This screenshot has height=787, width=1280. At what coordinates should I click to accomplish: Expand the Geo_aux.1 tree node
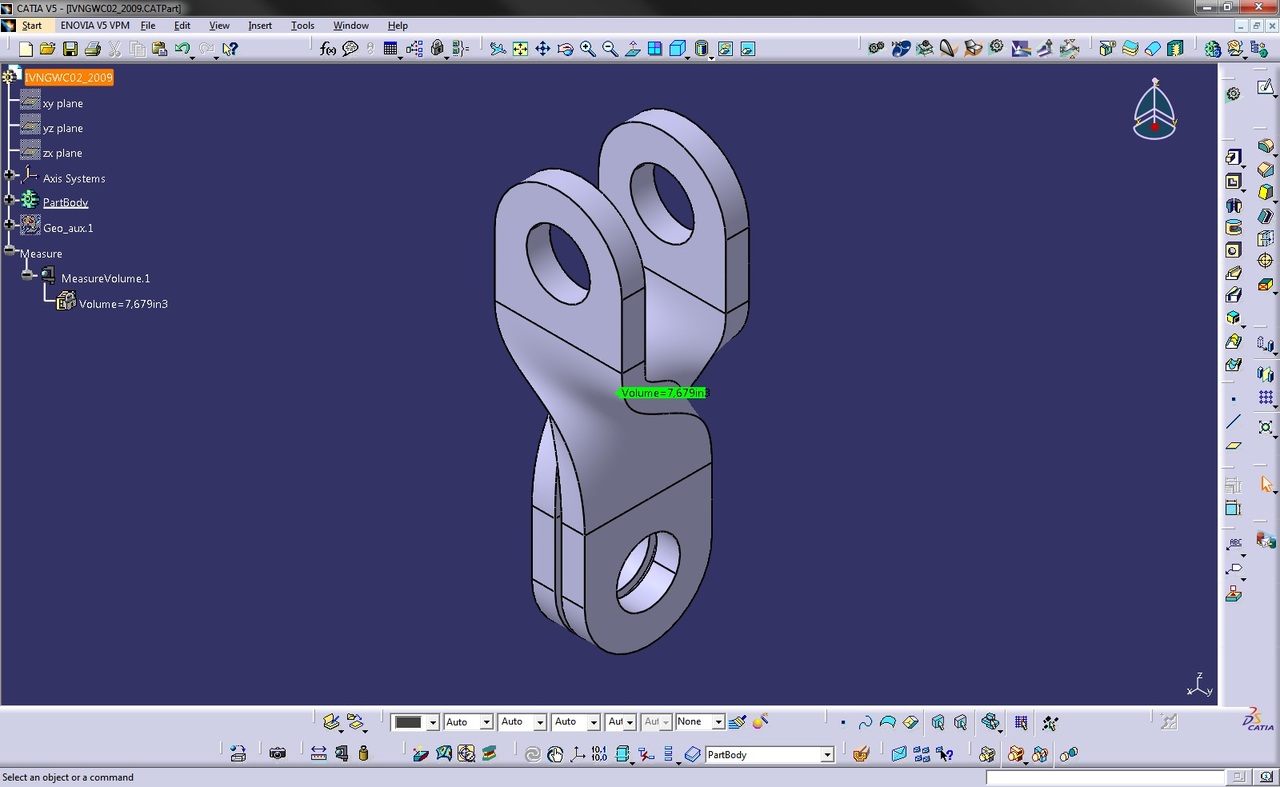[x=9, y=225]
